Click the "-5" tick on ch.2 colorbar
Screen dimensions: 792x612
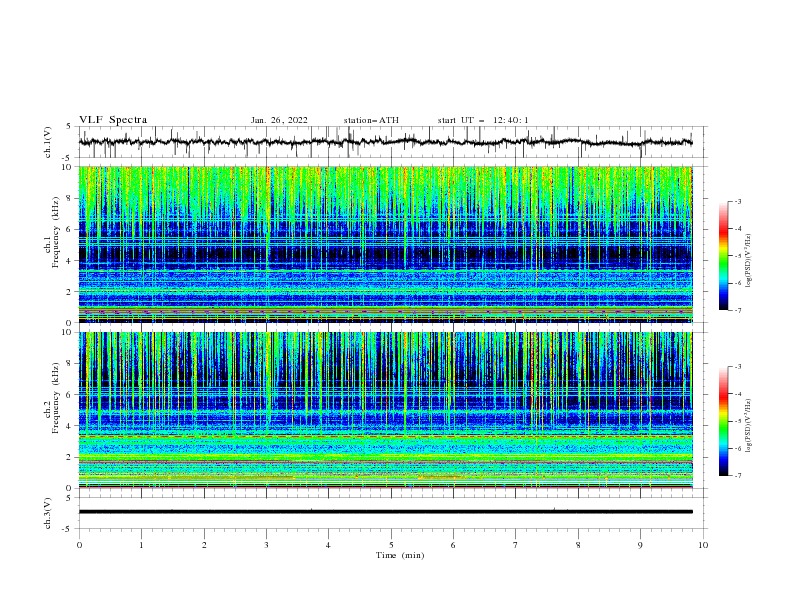coord(738,421)
